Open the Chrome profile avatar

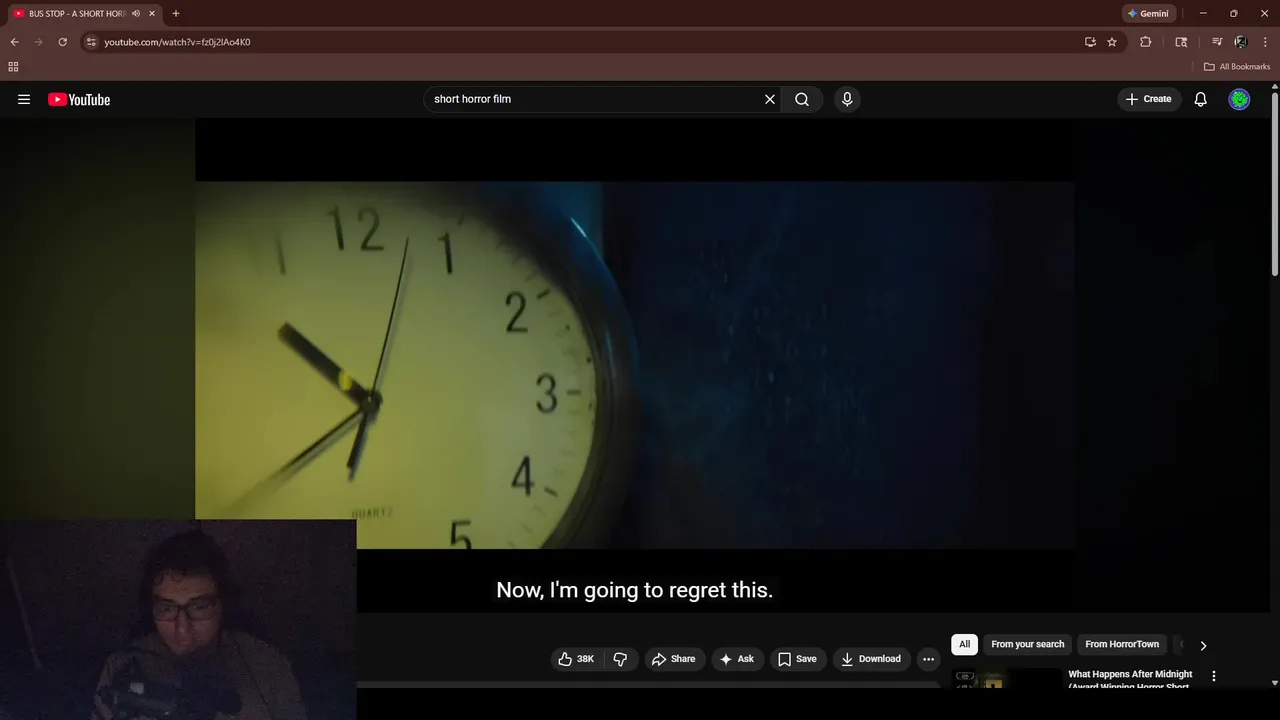[x=1241, y=42]
